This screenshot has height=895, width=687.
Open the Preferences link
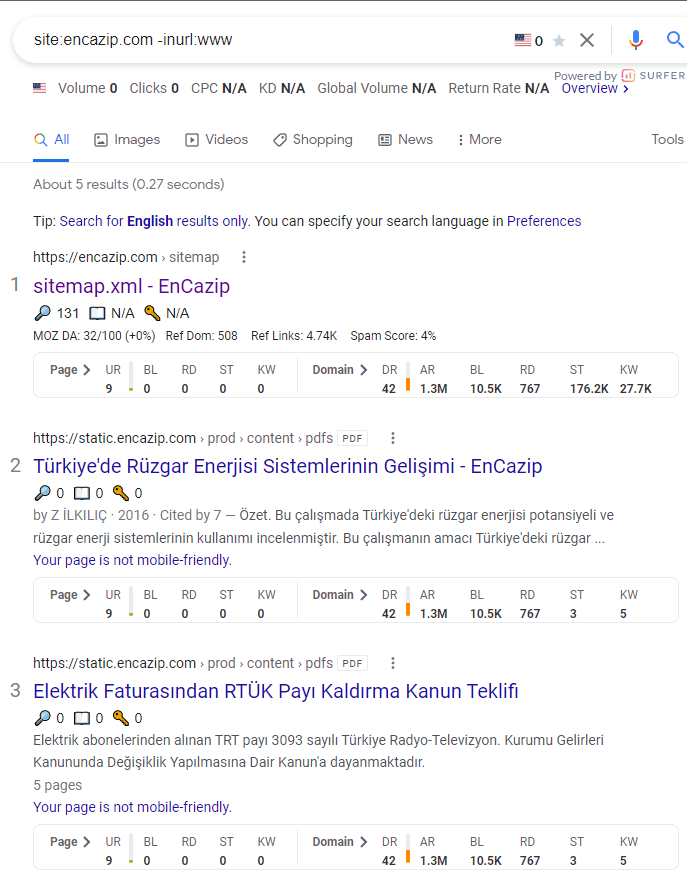(544, 221)
